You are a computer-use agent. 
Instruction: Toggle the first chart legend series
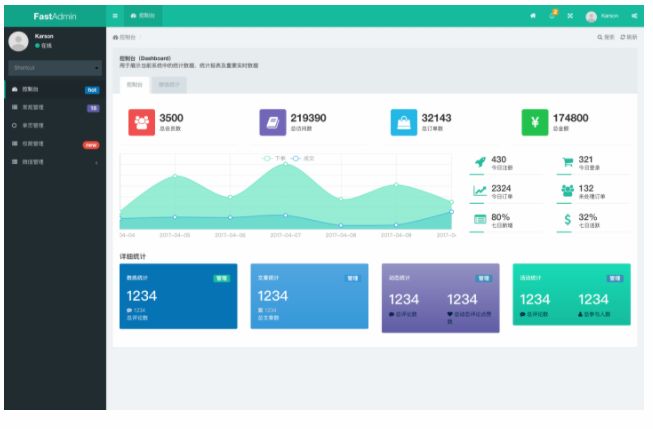coord(274,158)
